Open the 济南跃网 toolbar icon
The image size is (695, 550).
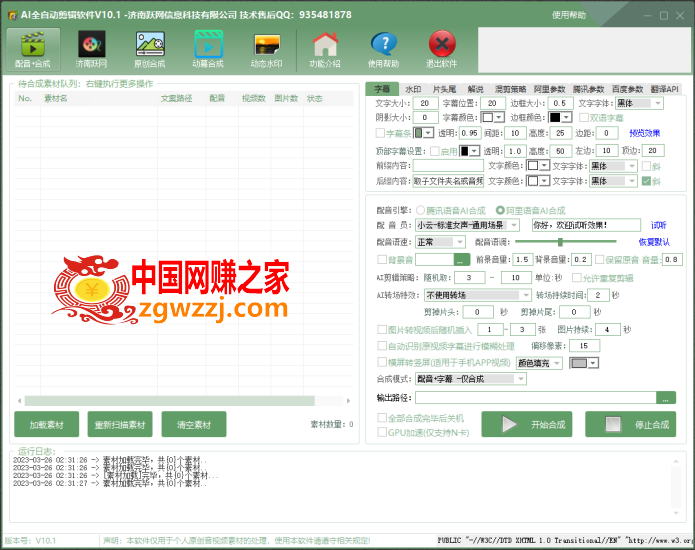(91, 49)
